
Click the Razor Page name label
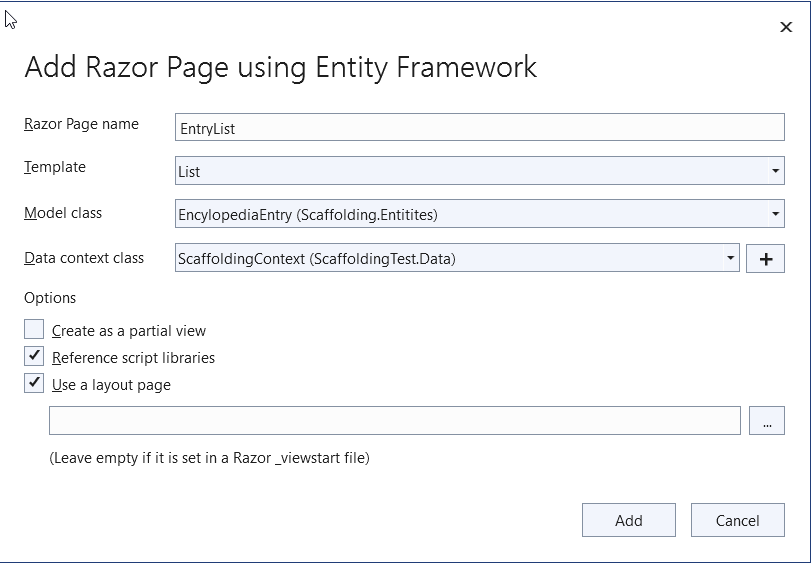click(81, 124)
